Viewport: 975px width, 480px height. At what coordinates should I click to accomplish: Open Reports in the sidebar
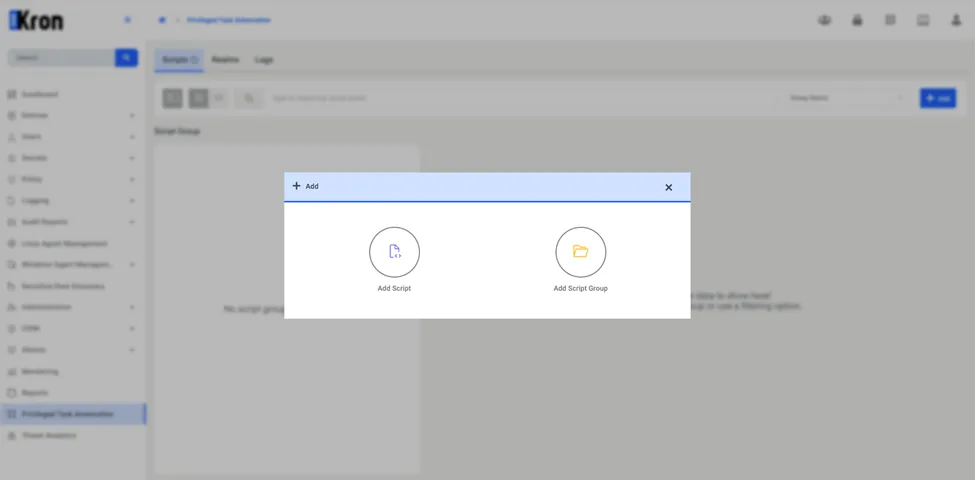tap(35, 393)
